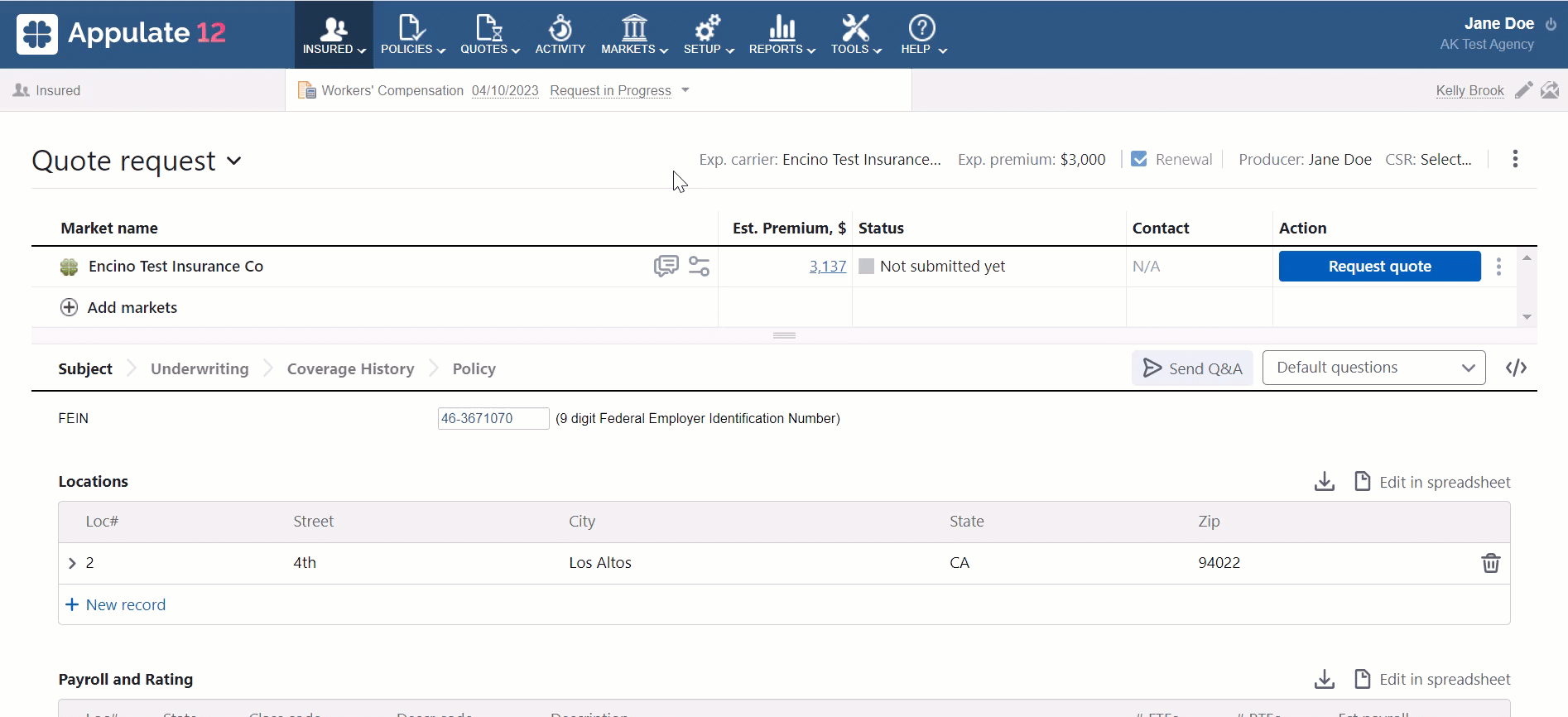Open the Quotes menu
The height and width of the screenshot is (717, 1568).
tap(489, 35)
